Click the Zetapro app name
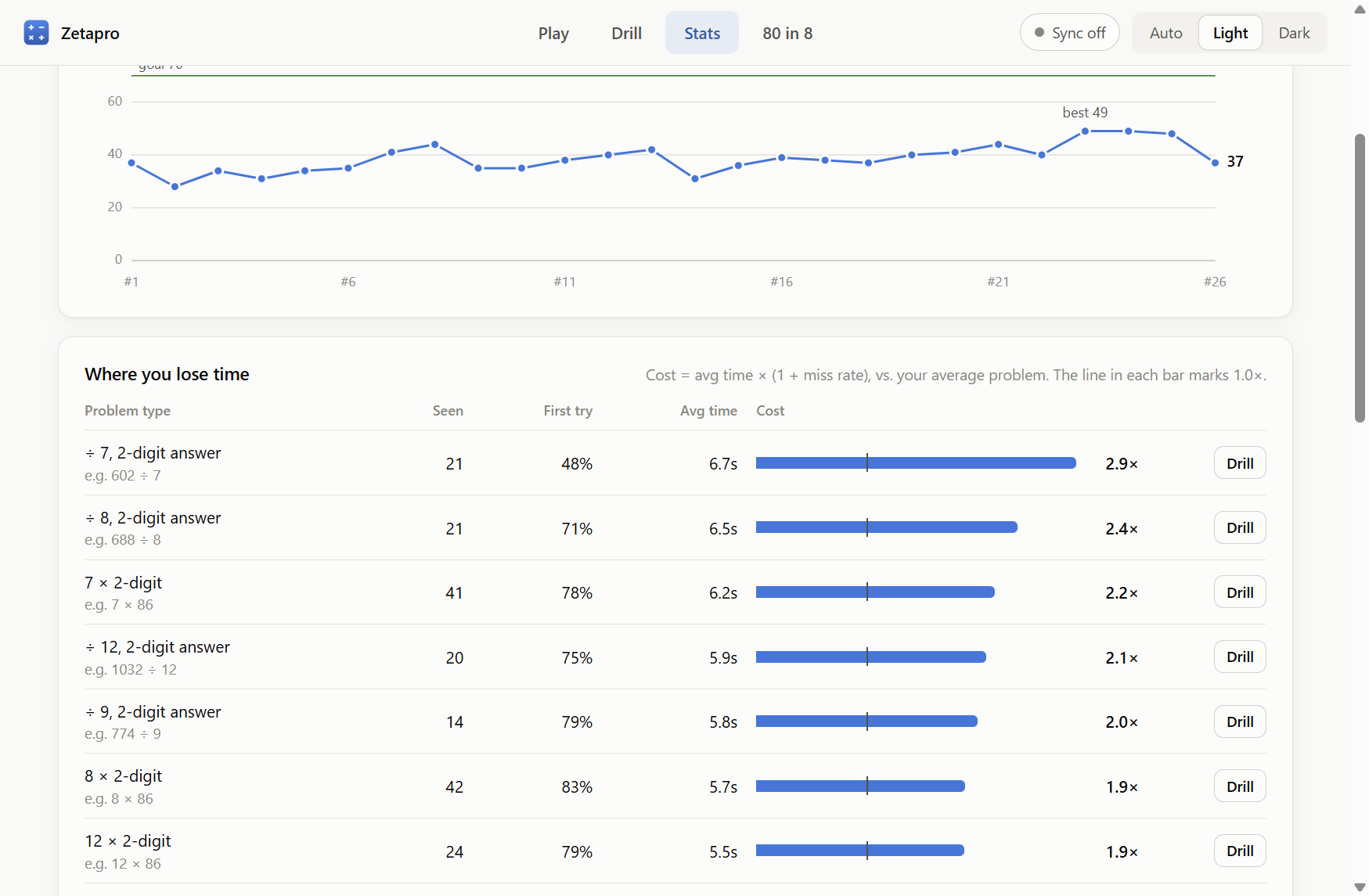The width and height of the screenshot is (1369, 896). pyautogui.click(x=90, y=33)
